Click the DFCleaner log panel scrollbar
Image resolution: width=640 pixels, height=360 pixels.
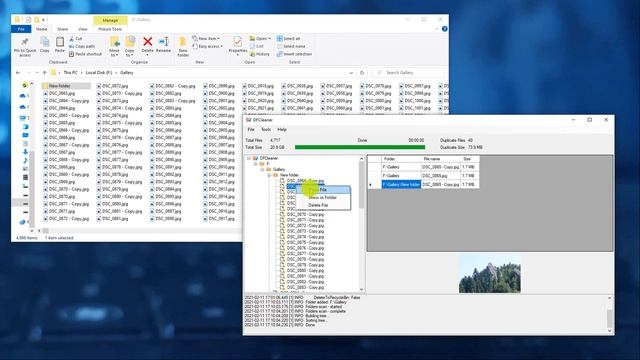(x=610, y=314)
